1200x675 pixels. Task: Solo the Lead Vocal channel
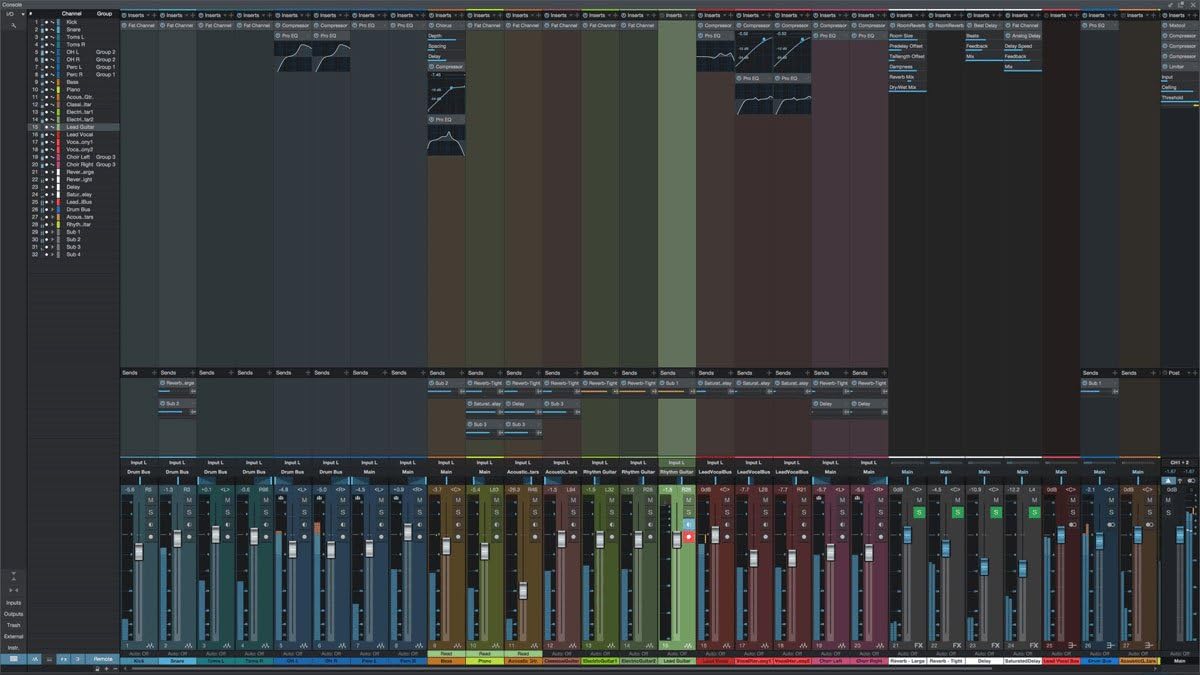click(x=727, y=512)
